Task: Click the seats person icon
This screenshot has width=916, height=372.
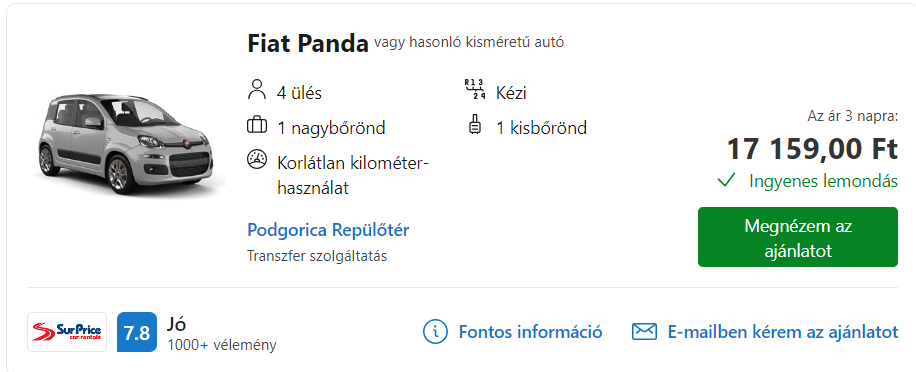Action: [256, 91]
